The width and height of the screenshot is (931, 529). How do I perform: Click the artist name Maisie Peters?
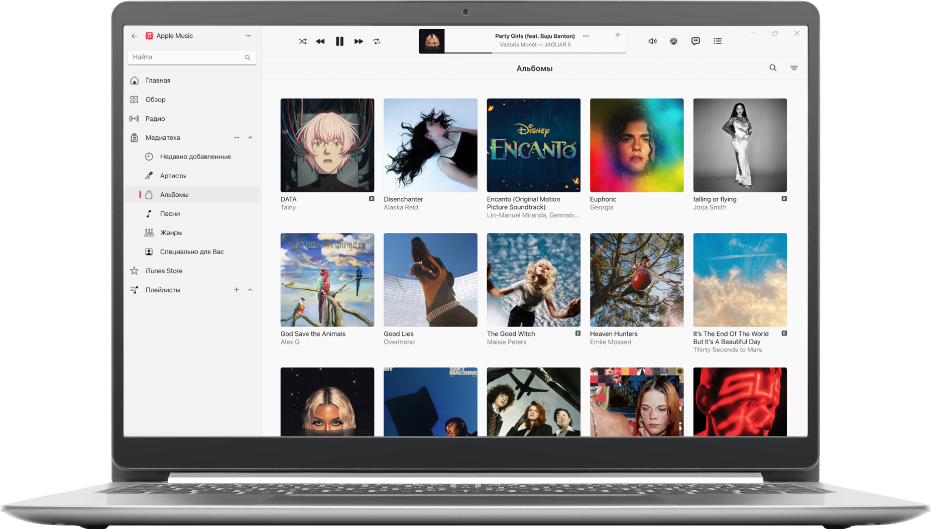(x=506, y=342)
